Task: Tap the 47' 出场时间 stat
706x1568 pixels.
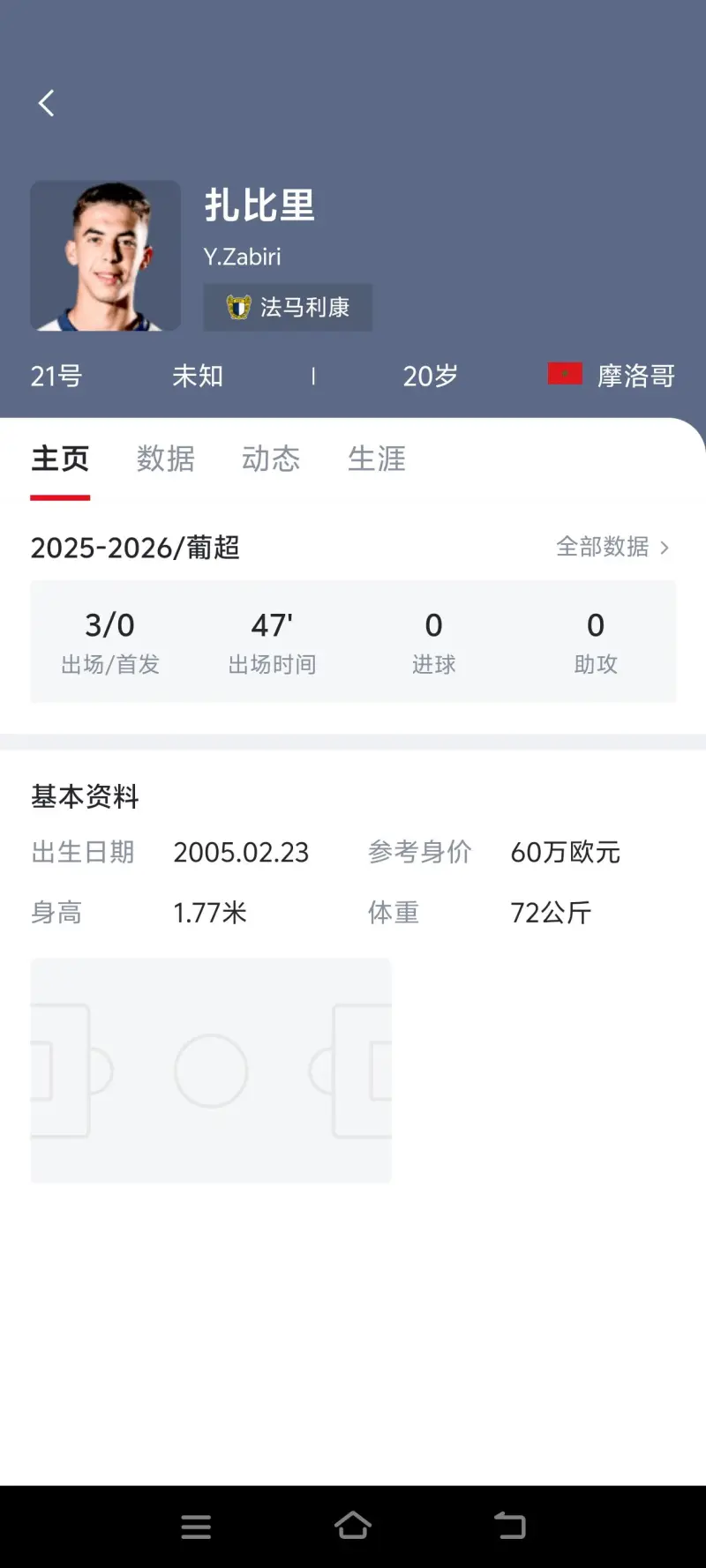Action: tap(272, 641)
